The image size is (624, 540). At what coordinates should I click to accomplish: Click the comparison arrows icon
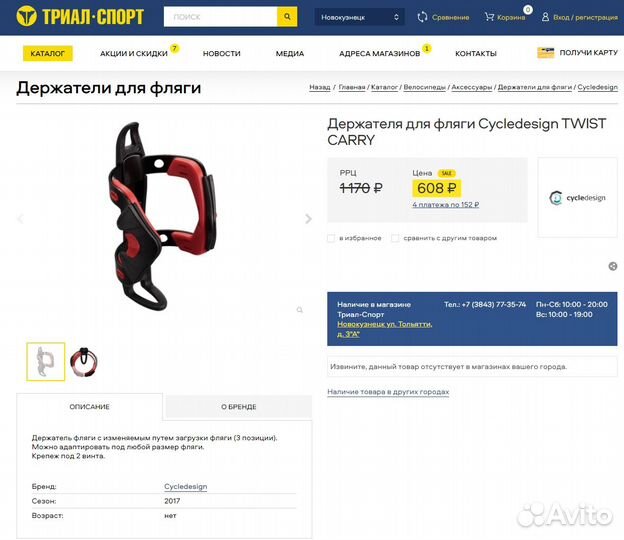422,17
